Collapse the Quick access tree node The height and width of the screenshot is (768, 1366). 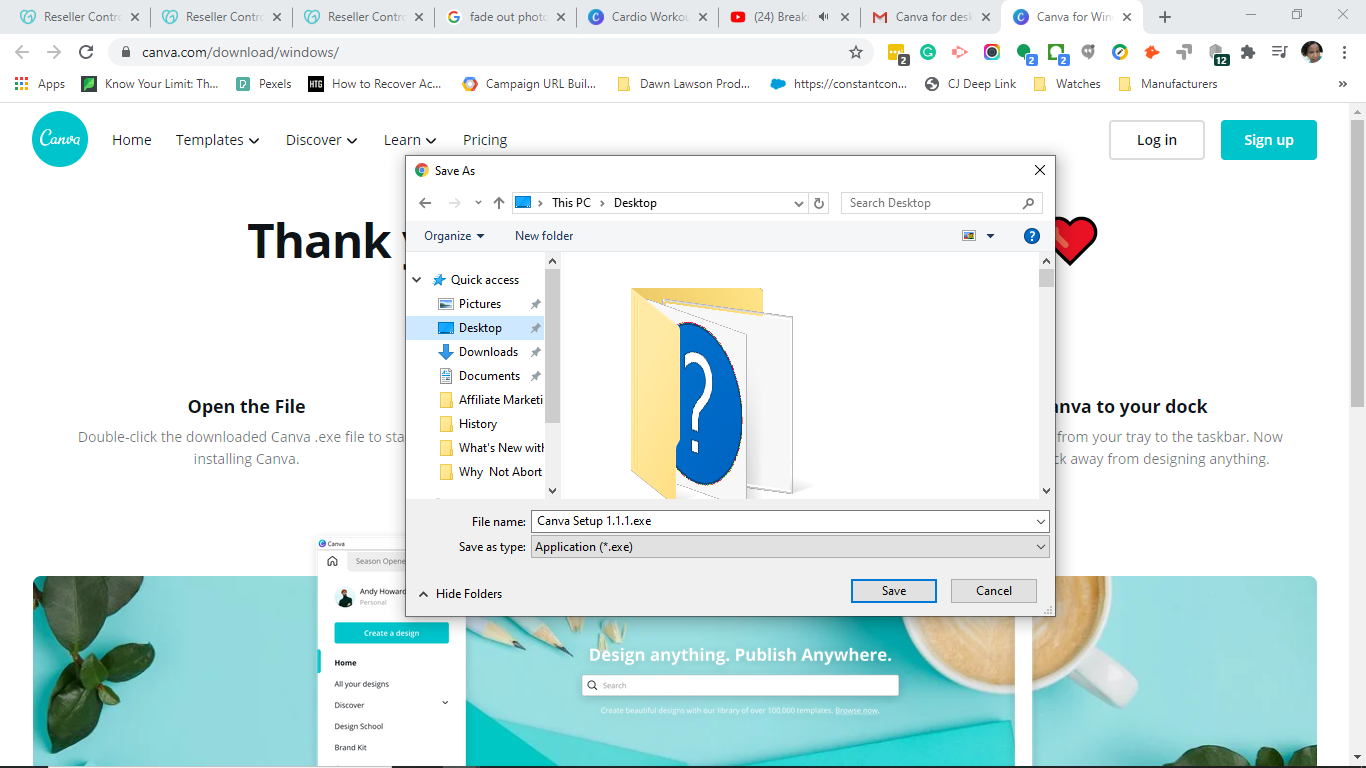tap(418, 280)
